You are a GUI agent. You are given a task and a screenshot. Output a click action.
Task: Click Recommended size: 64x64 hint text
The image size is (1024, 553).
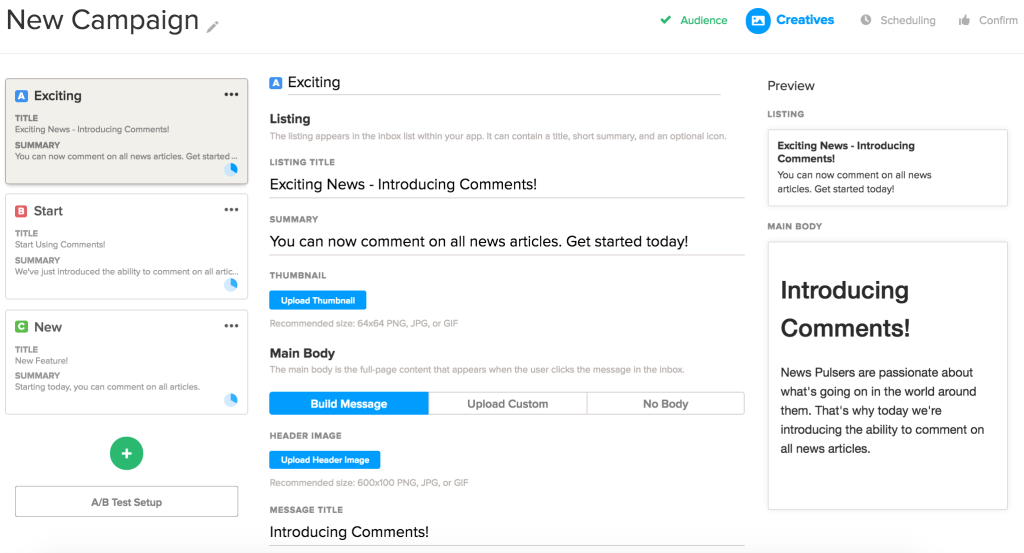(x=364, y=323)
